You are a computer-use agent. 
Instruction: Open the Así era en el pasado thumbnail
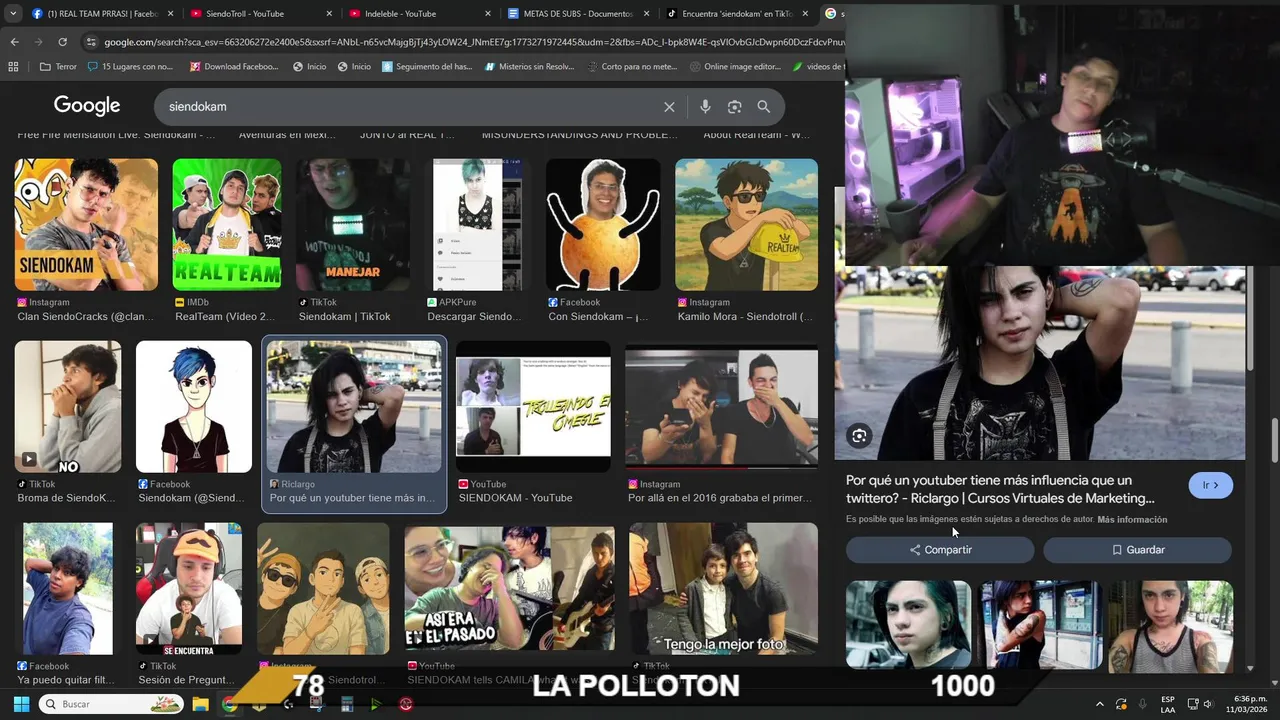point(509,589)
